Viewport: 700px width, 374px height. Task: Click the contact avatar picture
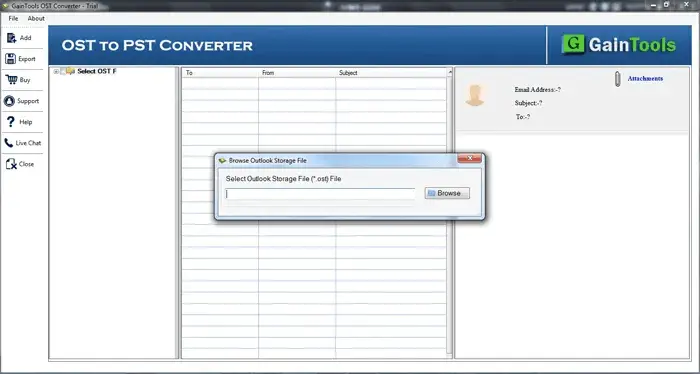coord(475,95)
